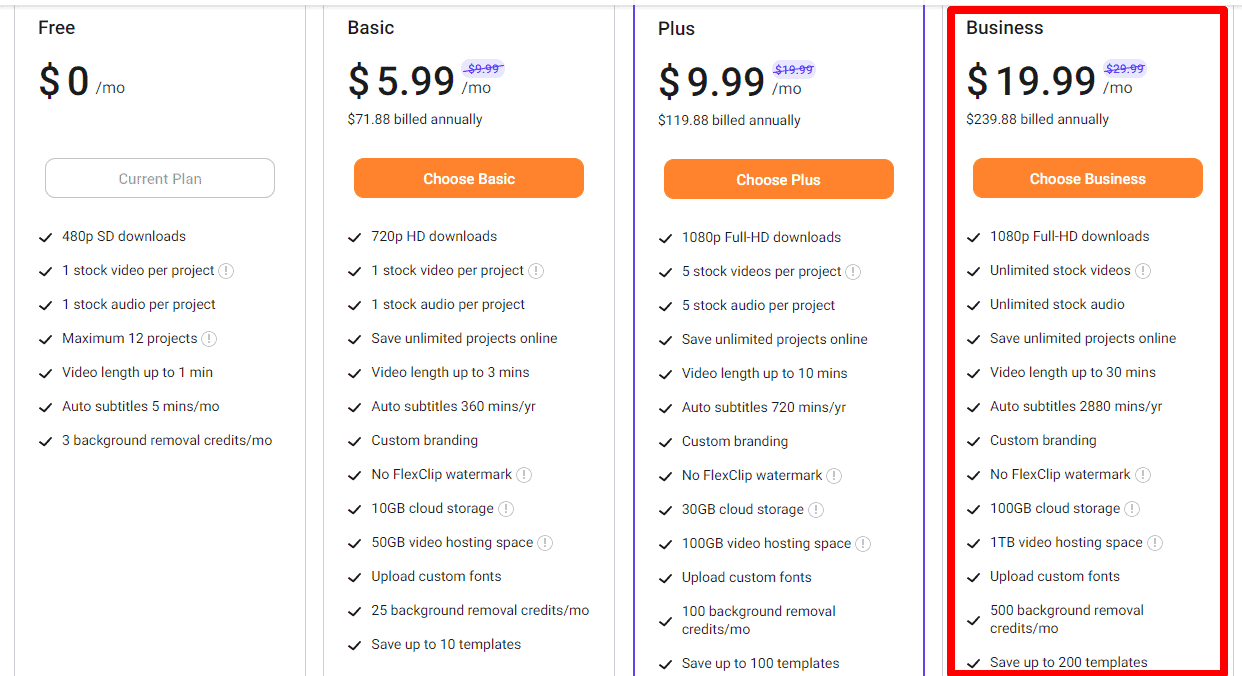Image resolution: width=1242 pixels, height=676 pixels.
Task: Click the info icon beside "30GB cloud storage" in Plus
Action: [x=816, y=508]
